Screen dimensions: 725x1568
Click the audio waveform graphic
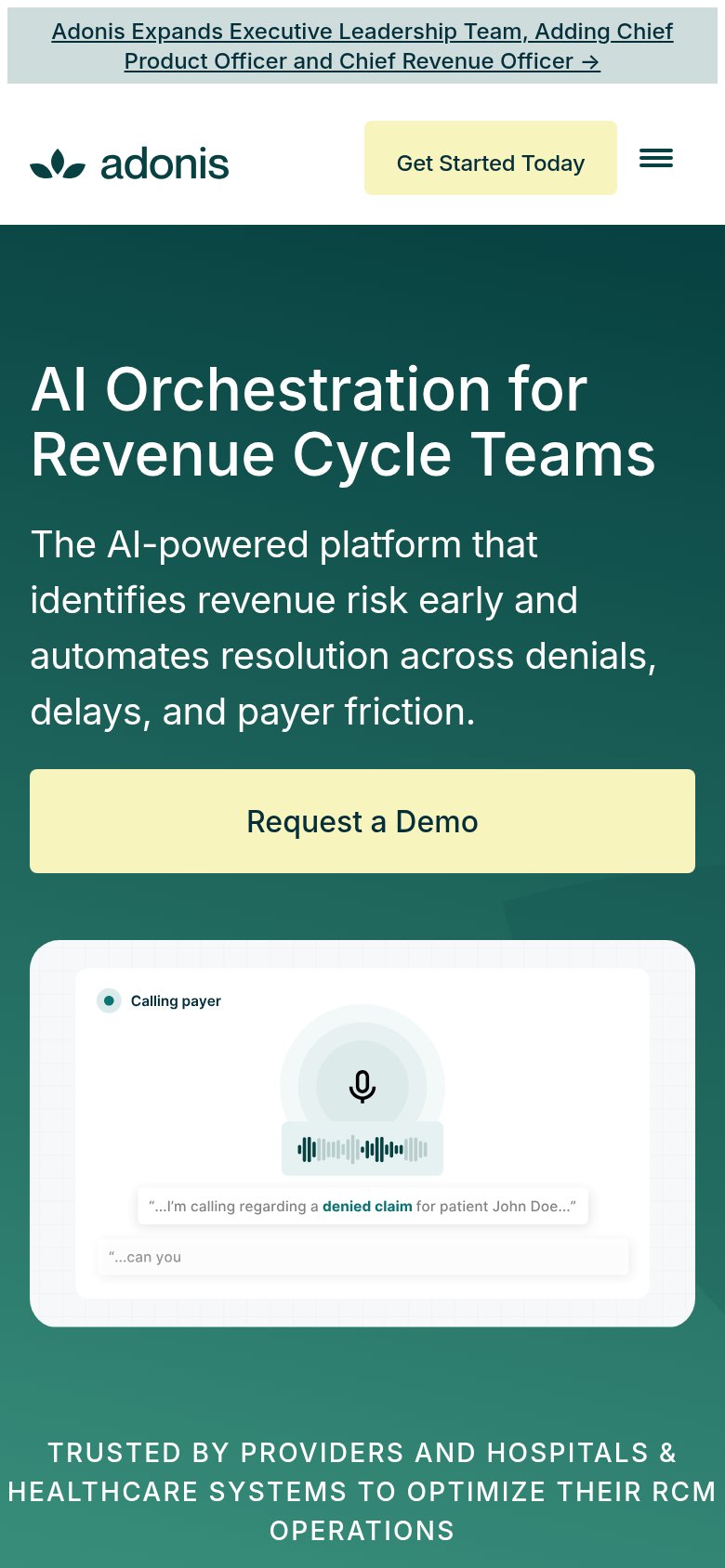362,1150
